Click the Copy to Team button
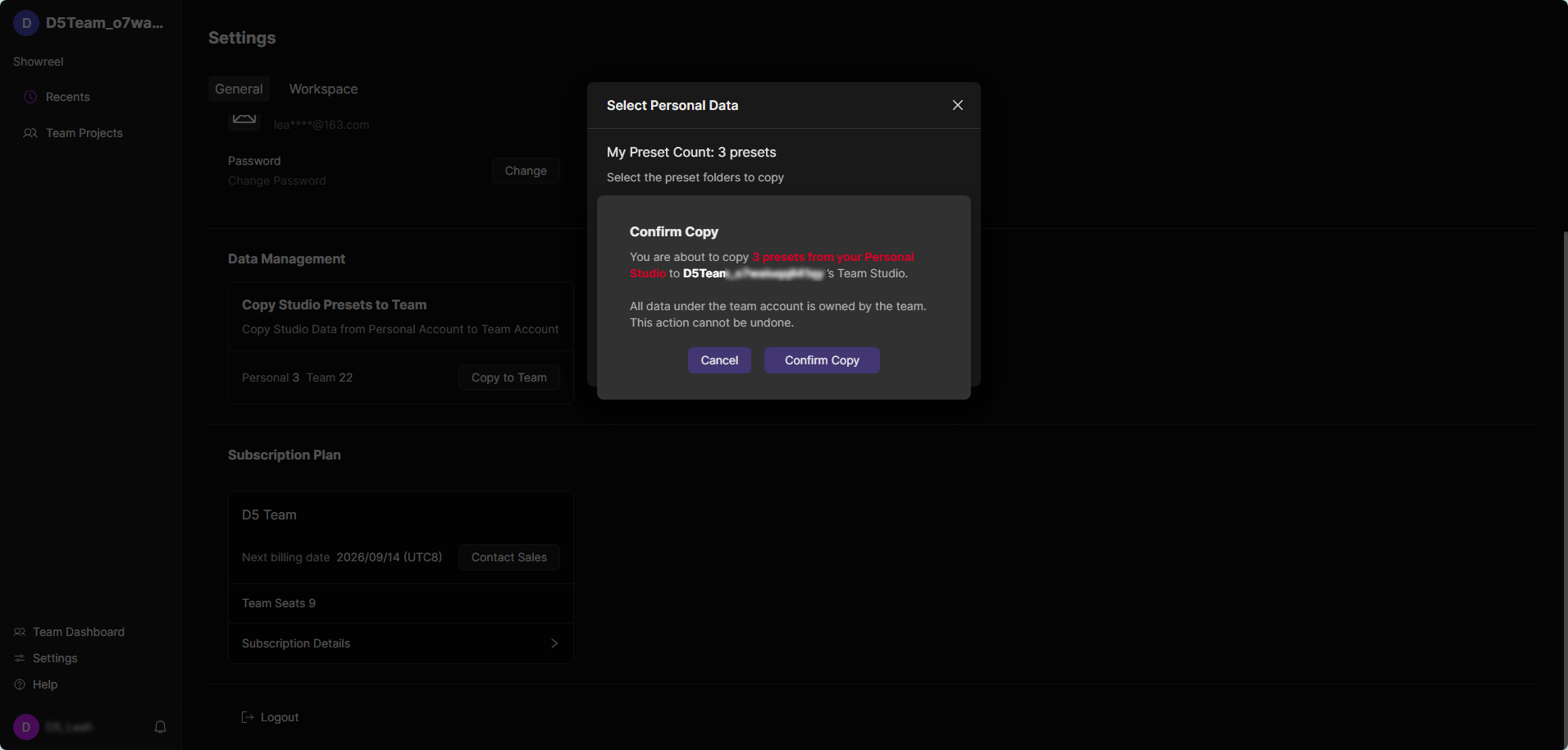The height and width of the screenshot is (750, 1568). pos(509,377)
